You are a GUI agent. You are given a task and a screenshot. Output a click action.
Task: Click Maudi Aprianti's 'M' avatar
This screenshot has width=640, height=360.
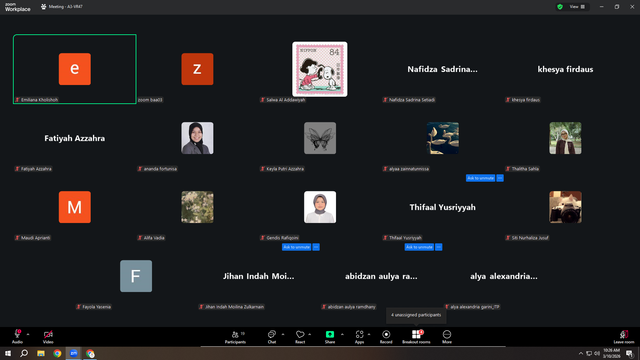[x=75, y=207]
